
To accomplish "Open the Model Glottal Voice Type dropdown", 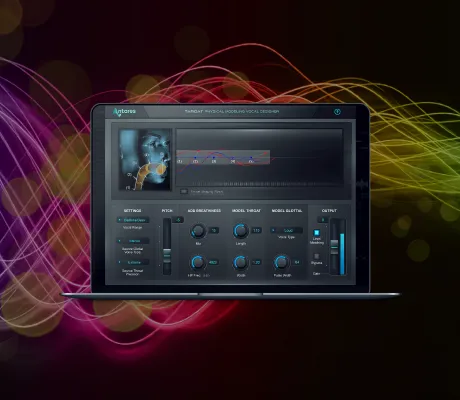I will 287,230.
